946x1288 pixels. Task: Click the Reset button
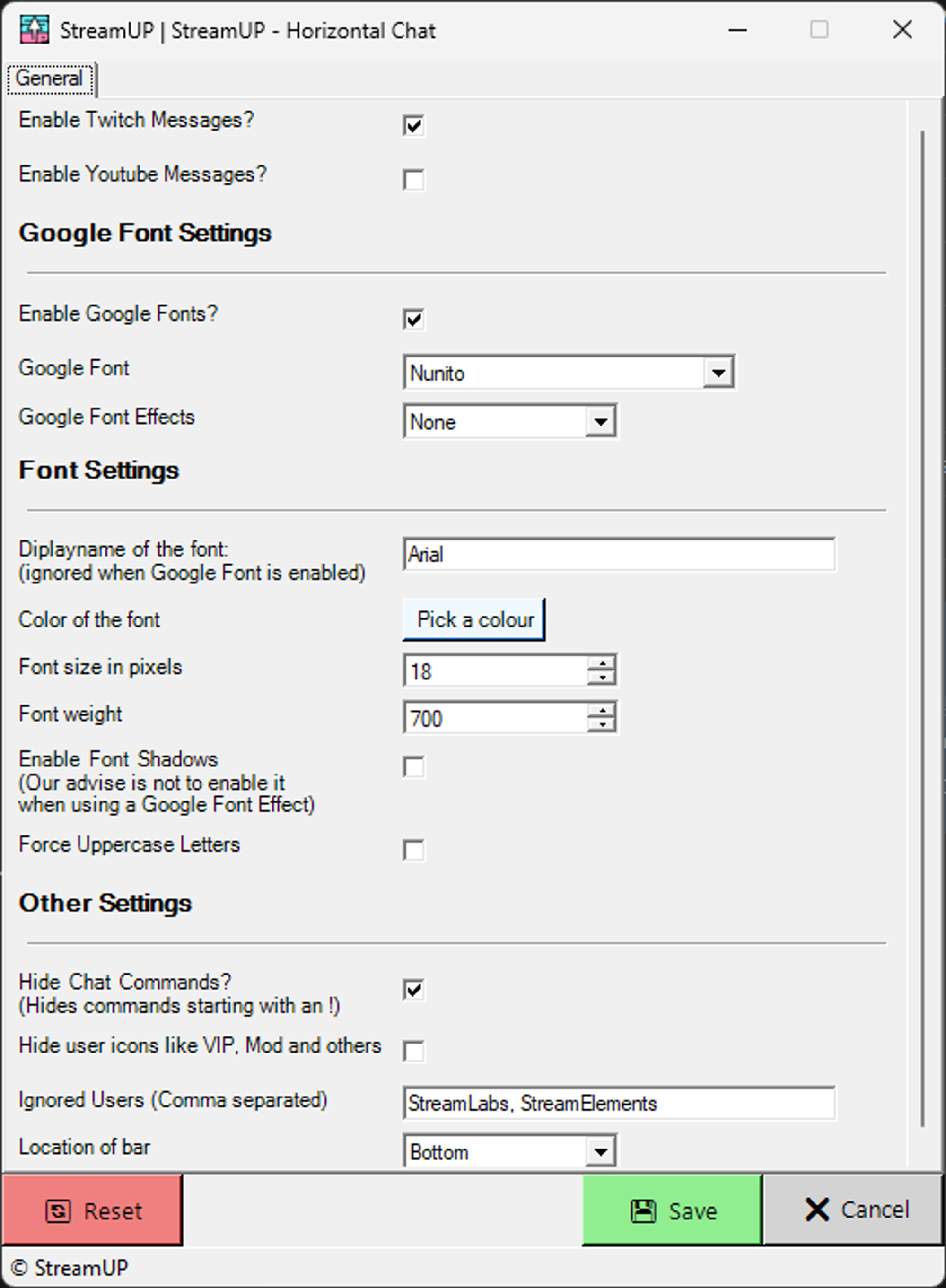pyautogui.click(x=92, y=1211)
